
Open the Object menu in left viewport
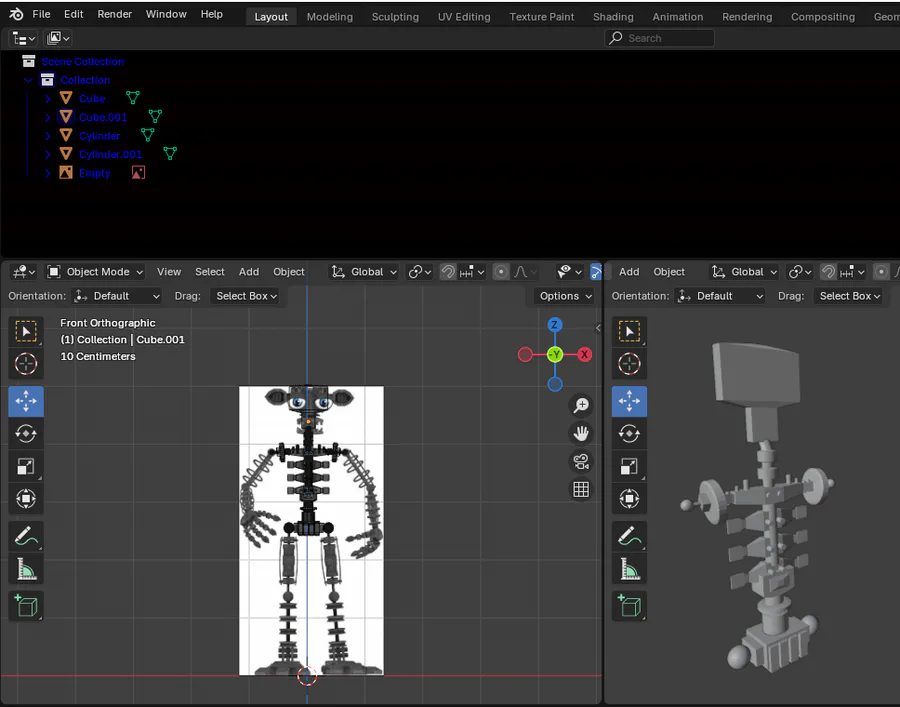coord(289,271)
